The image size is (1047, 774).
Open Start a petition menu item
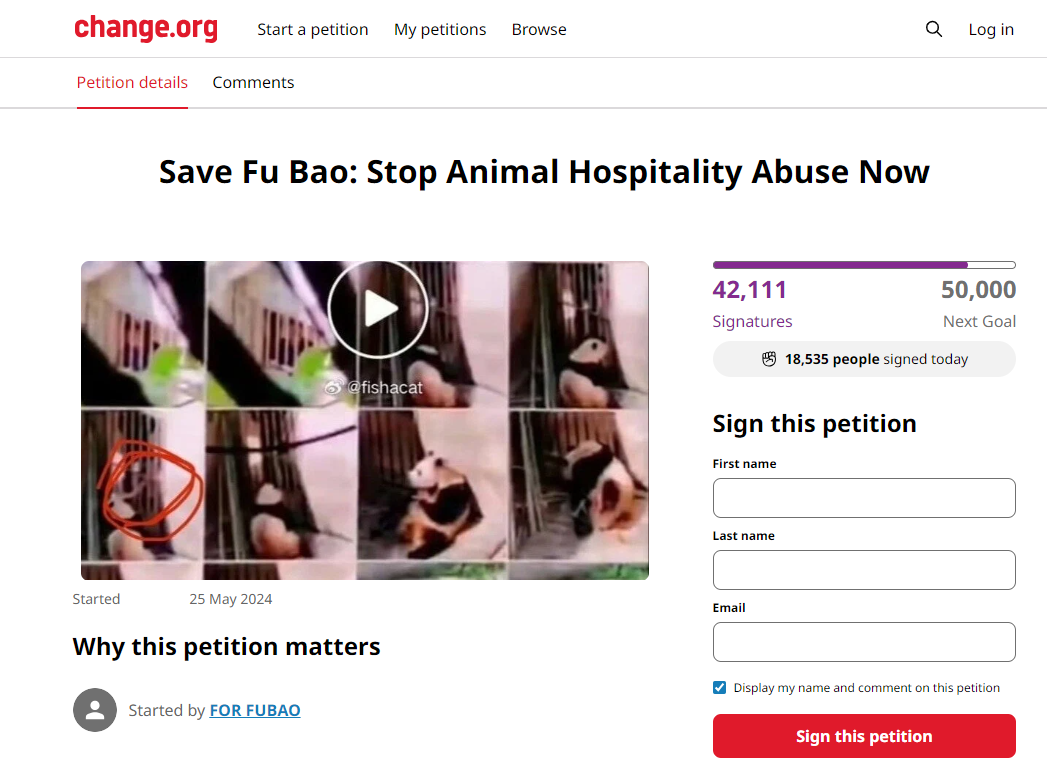tap(312, 29)
